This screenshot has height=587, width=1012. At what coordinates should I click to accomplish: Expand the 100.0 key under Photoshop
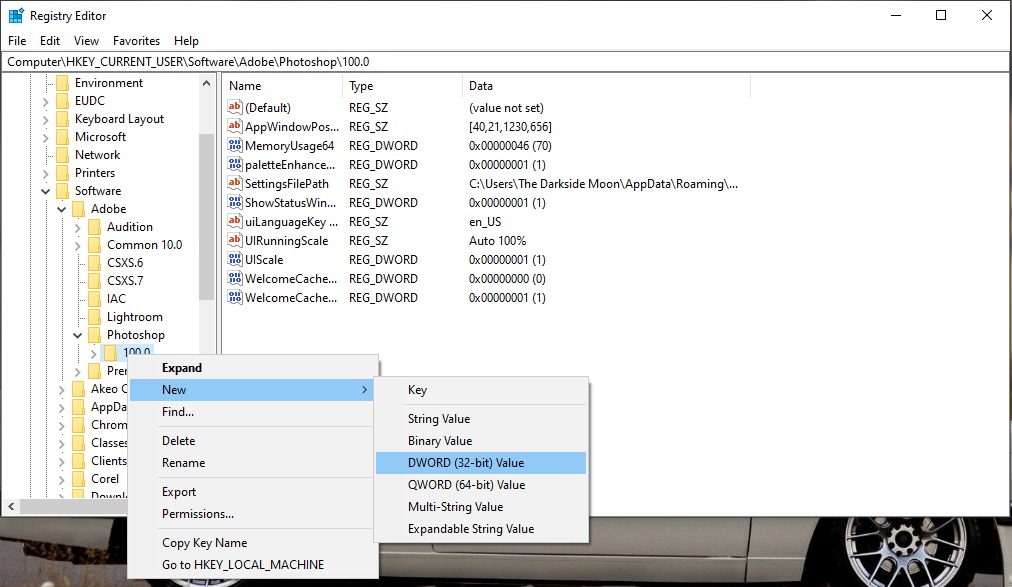(94, 353)
